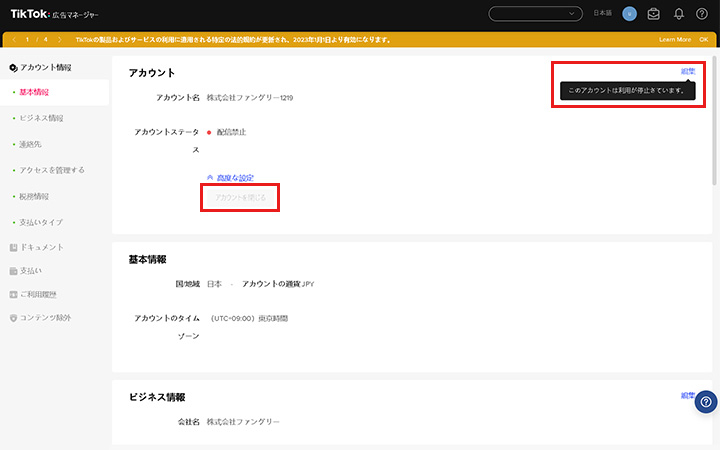Screen dimensions: 720x450
Task: Click 編集 link in アカウント section
Action: (x=688, y=71)
